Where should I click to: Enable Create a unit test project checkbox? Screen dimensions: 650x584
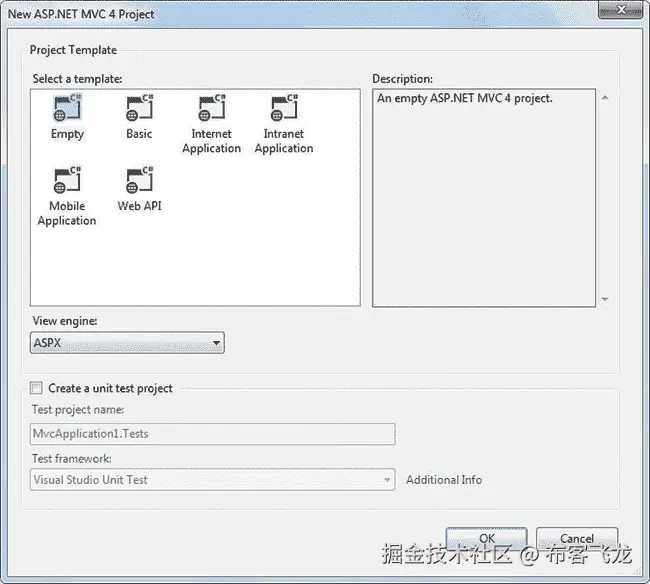[36, 388]
